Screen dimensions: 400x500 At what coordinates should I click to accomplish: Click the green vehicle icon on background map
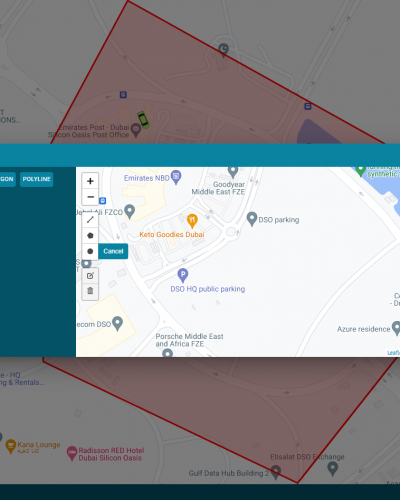pos(144,120)
